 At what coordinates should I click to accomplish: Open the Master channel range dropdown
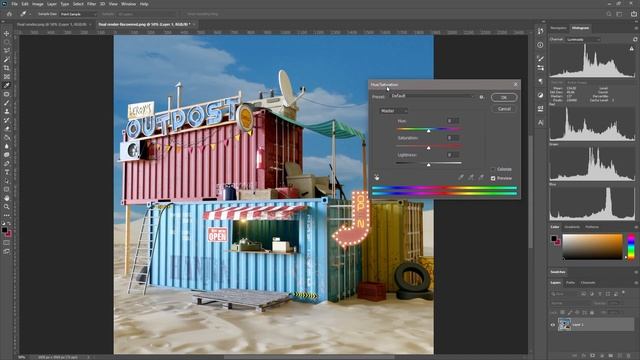(393, 111)
